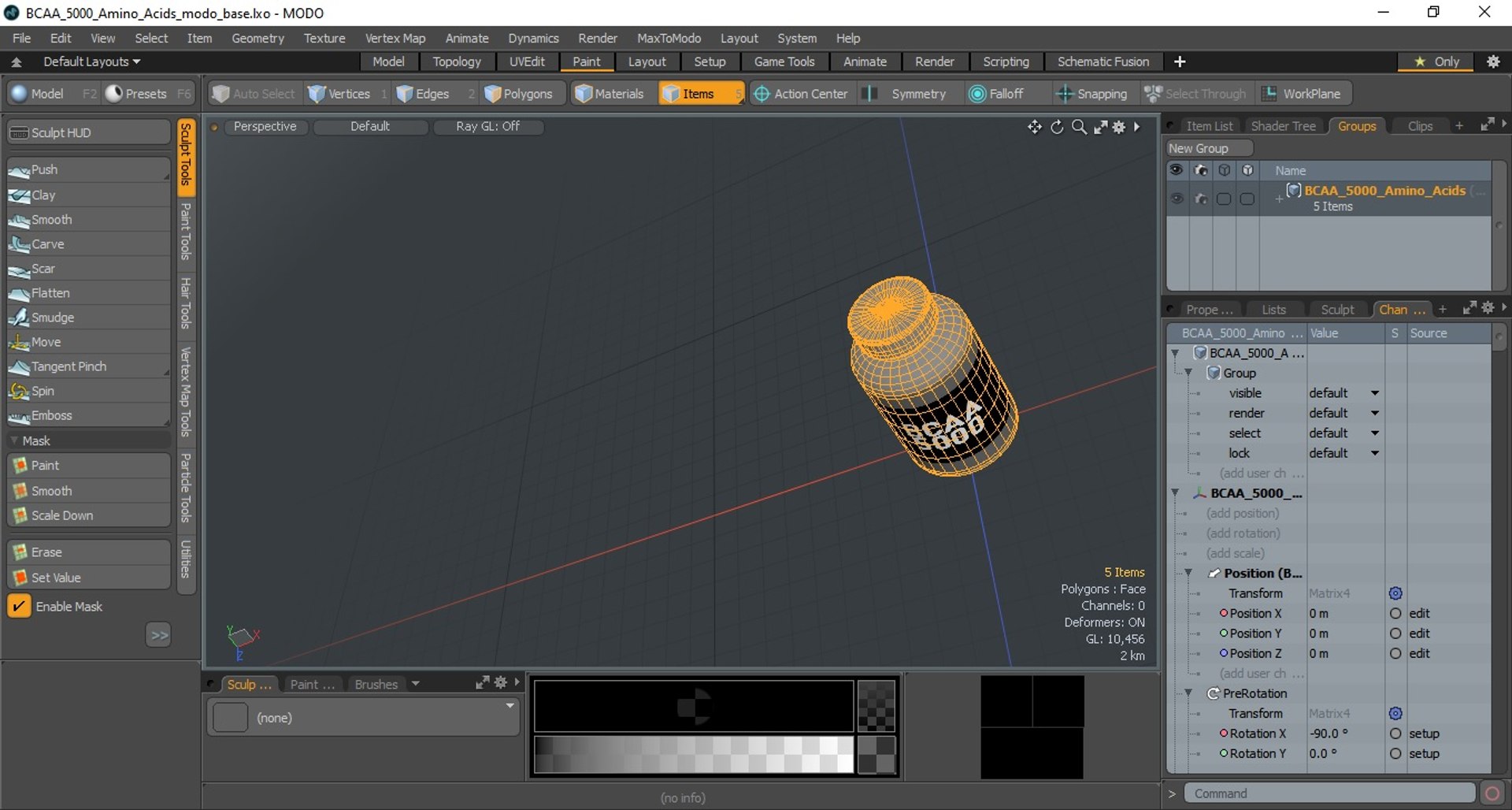Select the Emboss sculpt tool

point(88,415)
